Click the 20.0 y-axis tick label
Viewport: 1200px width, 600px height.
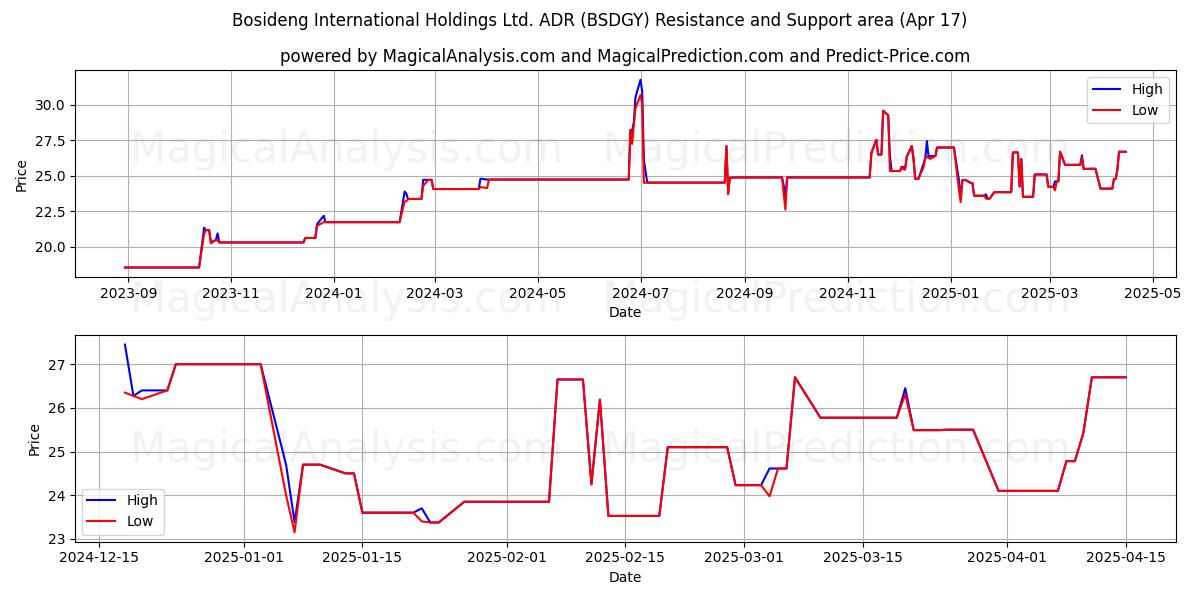(x=51, y=247)
